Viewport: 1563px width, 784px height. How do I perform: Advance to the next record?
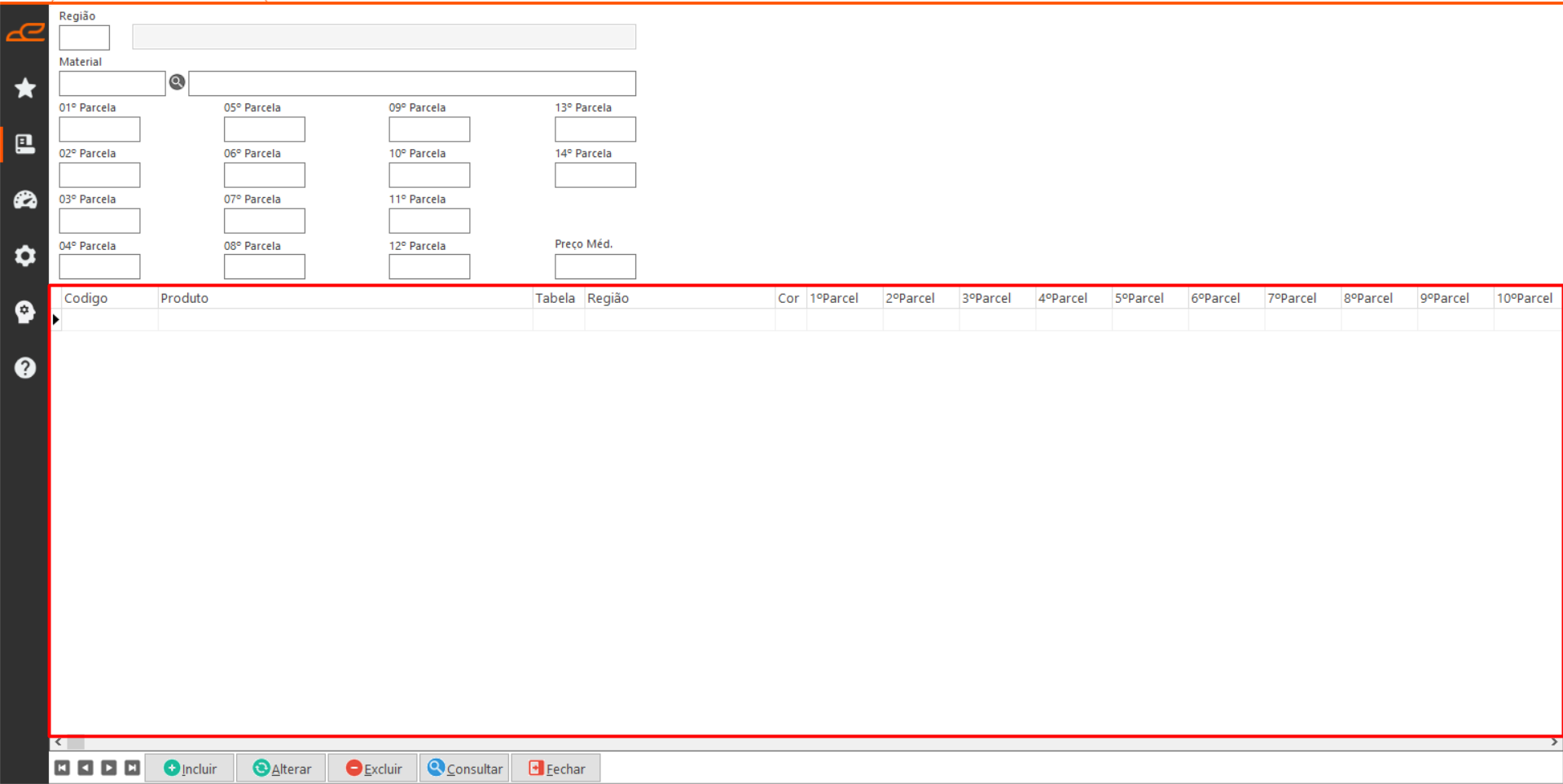coord(108,768)
